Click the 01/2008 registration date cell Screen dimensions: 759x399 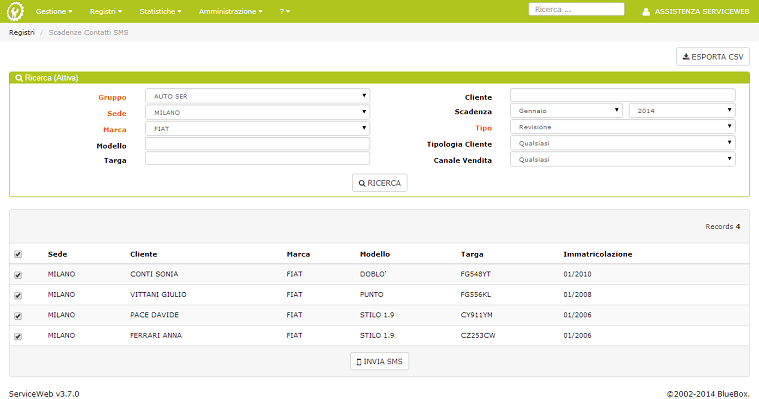coord(577,294)
